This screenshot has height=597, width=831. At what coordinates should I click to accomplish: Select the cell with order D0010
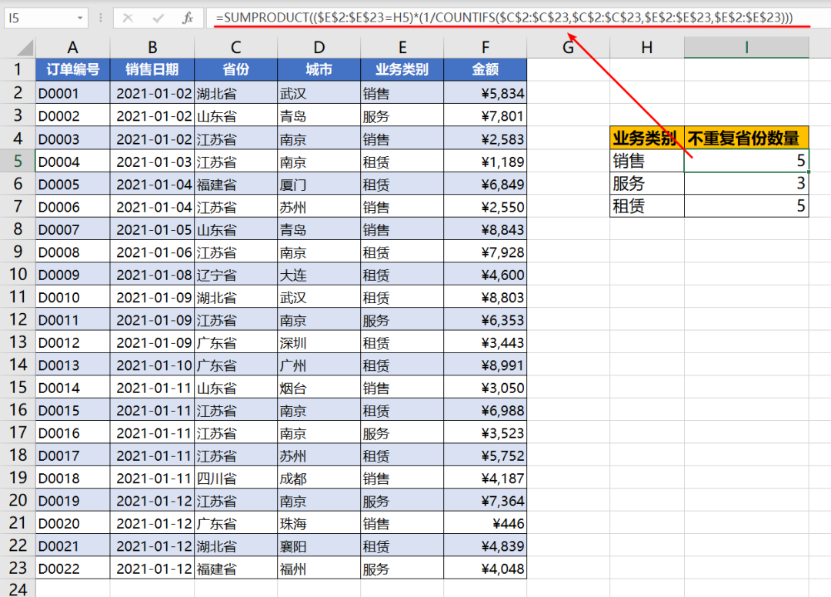tap(73, 297)
